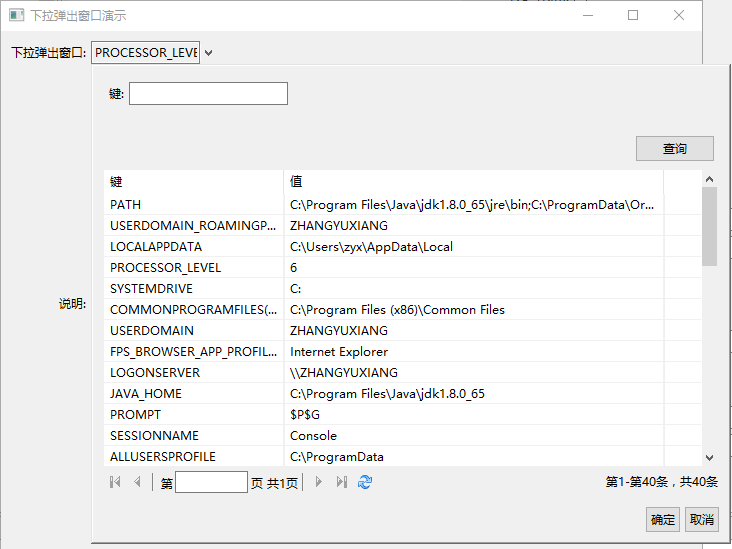Click the page number input box
732x549 pixels.
click(x=211, y=482)
